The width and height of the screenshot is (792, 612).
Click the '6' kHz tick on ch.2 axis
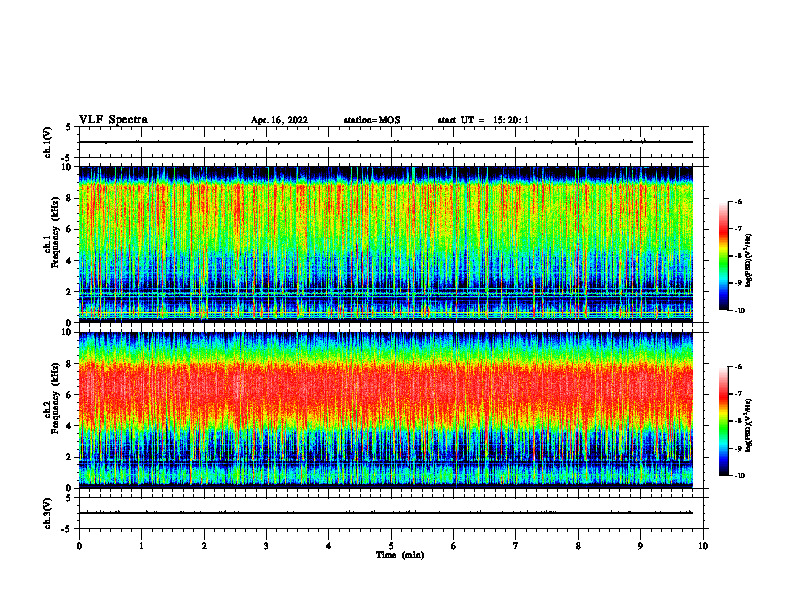coord(70,395)
